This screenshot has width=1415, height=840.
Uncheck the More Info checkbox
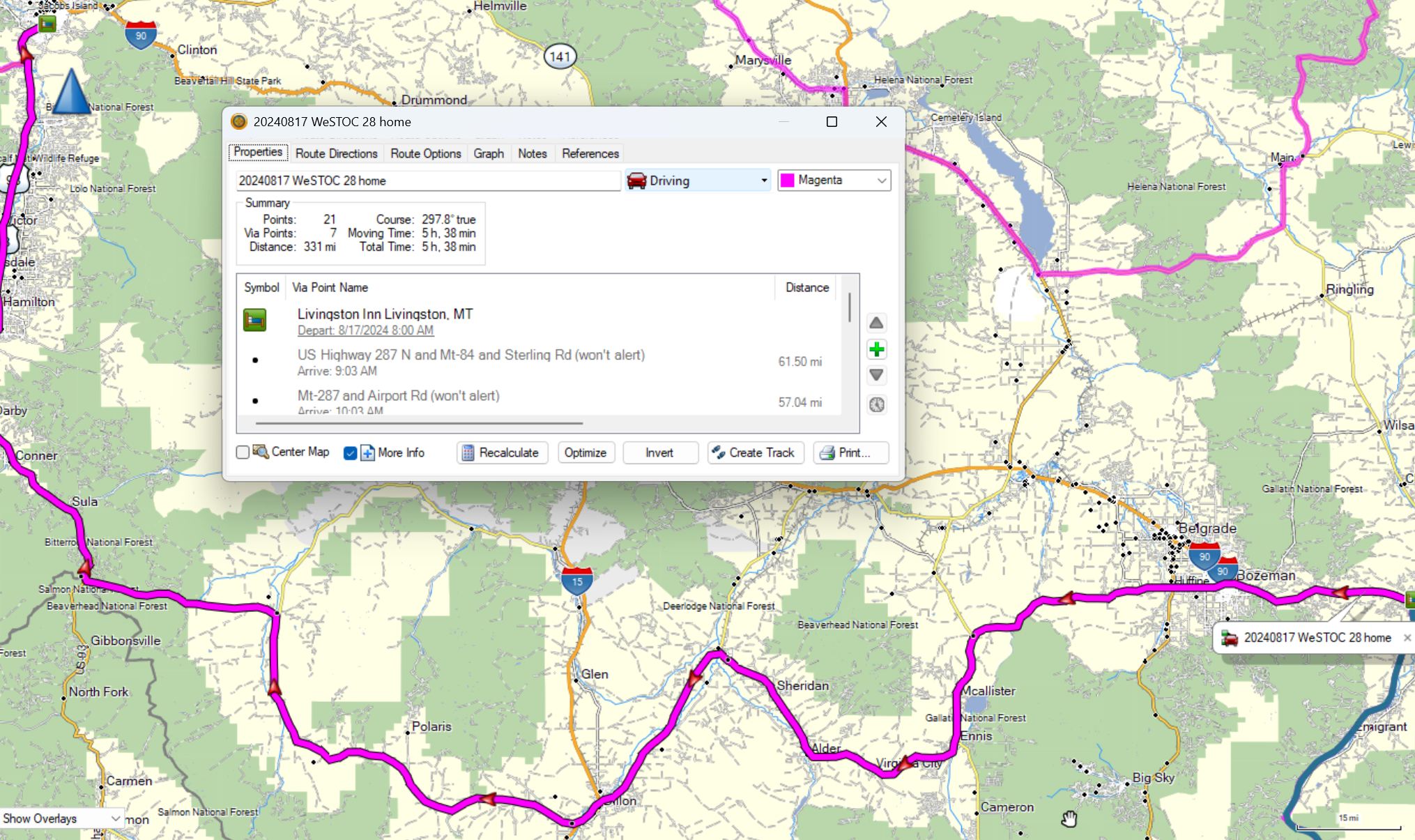pos(350,453)
